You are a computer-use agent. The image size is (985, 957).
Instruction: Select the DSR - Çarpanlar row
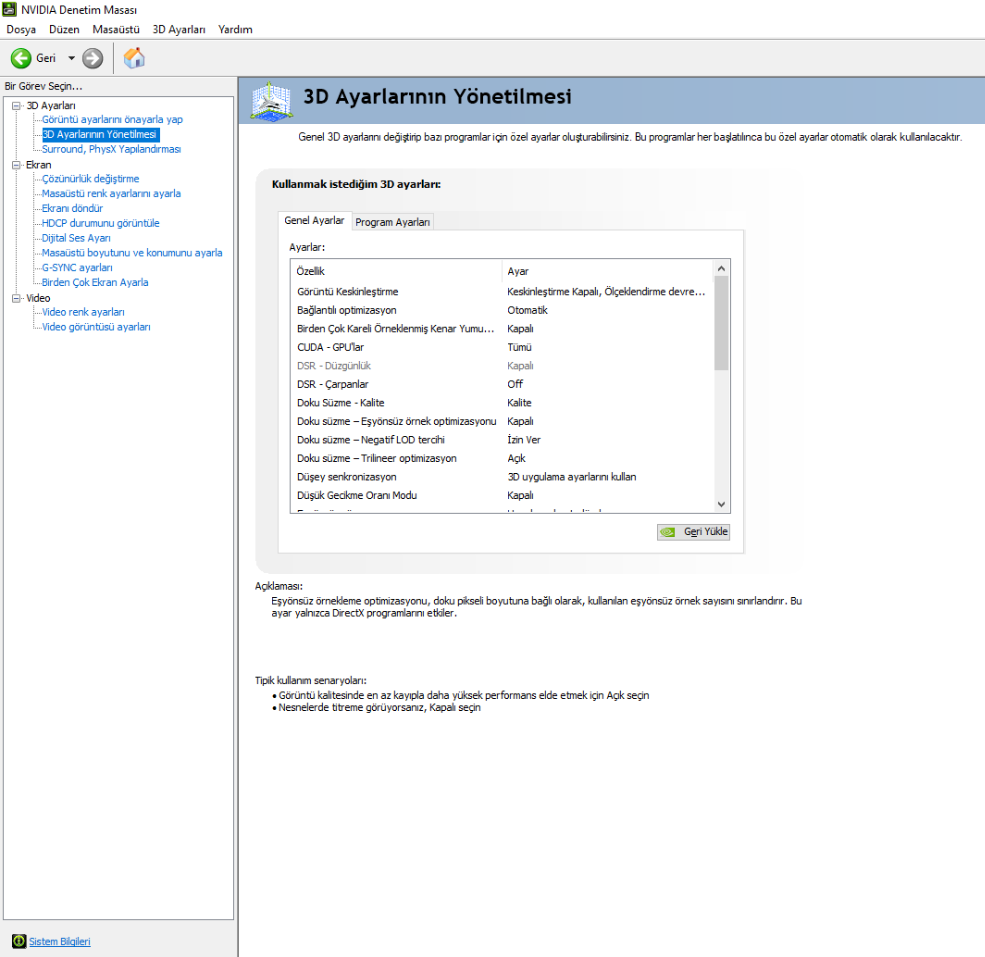[x=502, y=385]
